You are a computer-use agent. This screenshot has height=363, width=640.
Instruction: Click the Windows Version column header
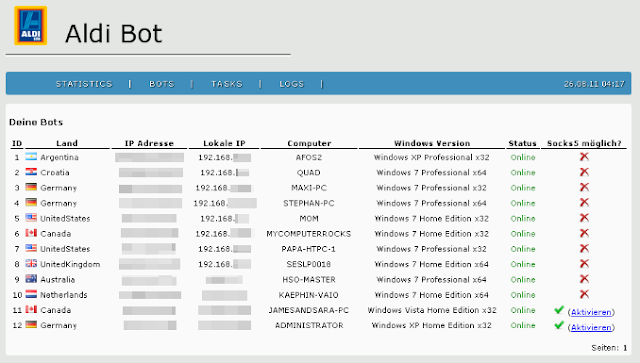click(x=432, y=143)
